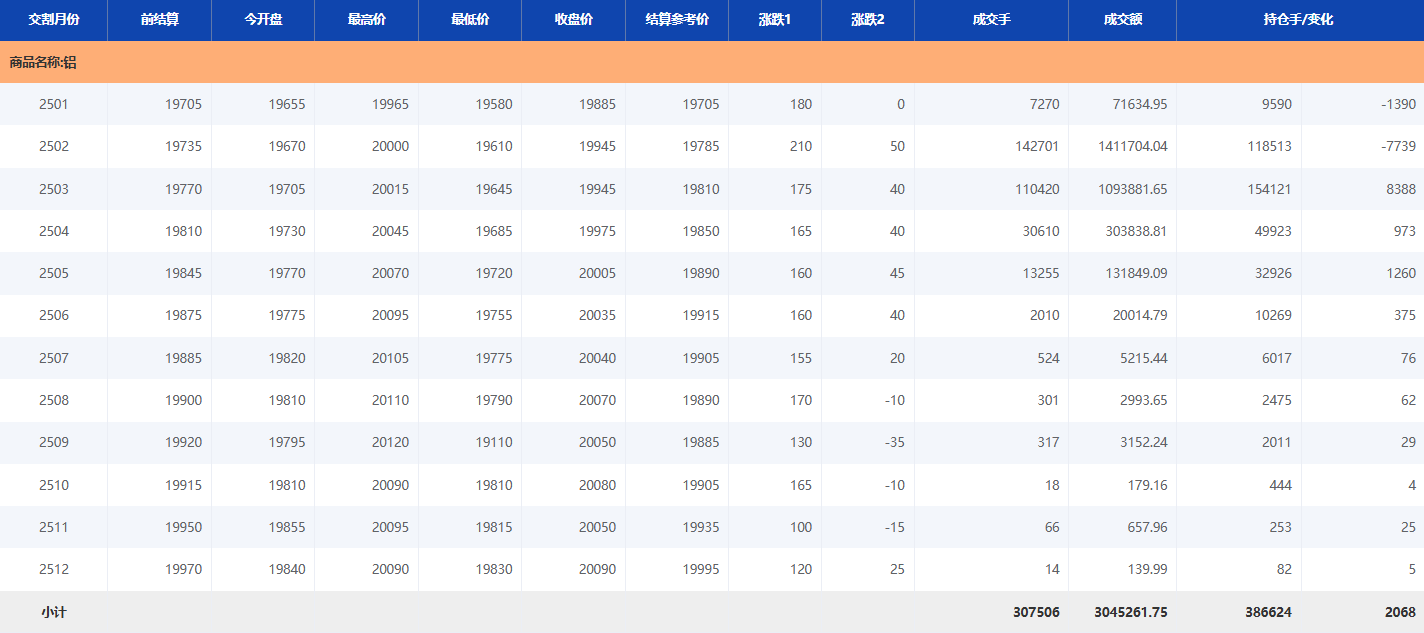Select the 2501 delivery month cell
Viewport: 1424px width, 633px height.
pyautogui.click(x=54, y=104)
